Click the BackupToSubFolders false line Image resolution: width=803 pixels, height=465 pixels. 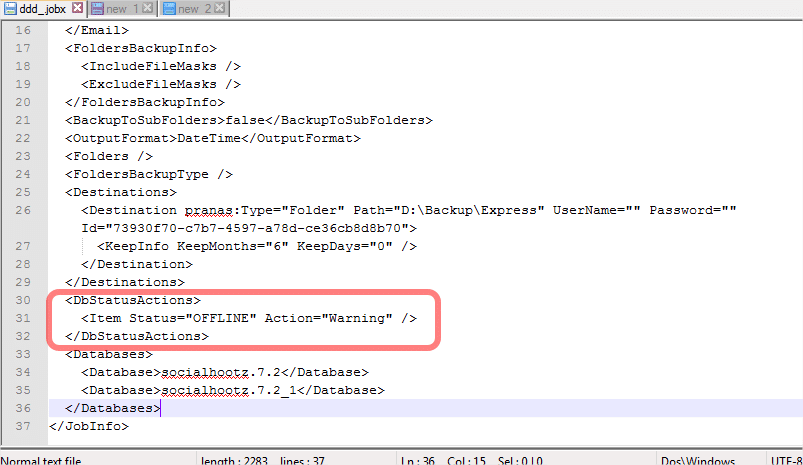249,120
